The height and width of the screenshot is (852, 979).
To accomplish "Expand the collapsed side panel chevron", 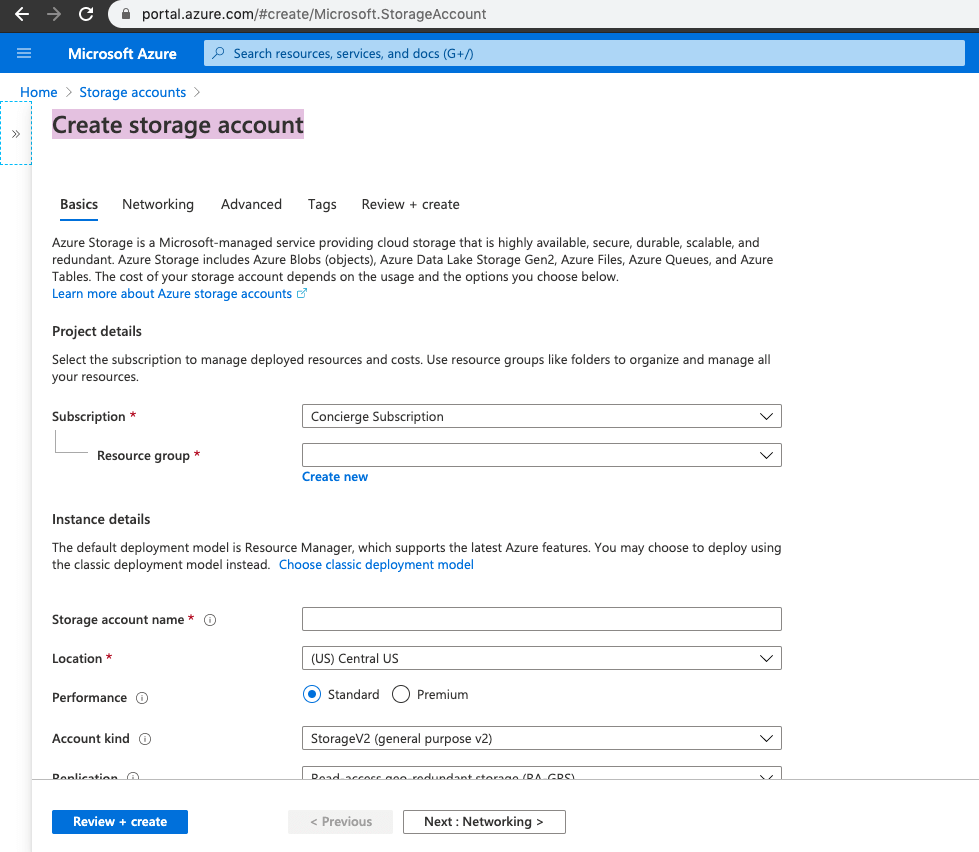I will coord(15,133).
